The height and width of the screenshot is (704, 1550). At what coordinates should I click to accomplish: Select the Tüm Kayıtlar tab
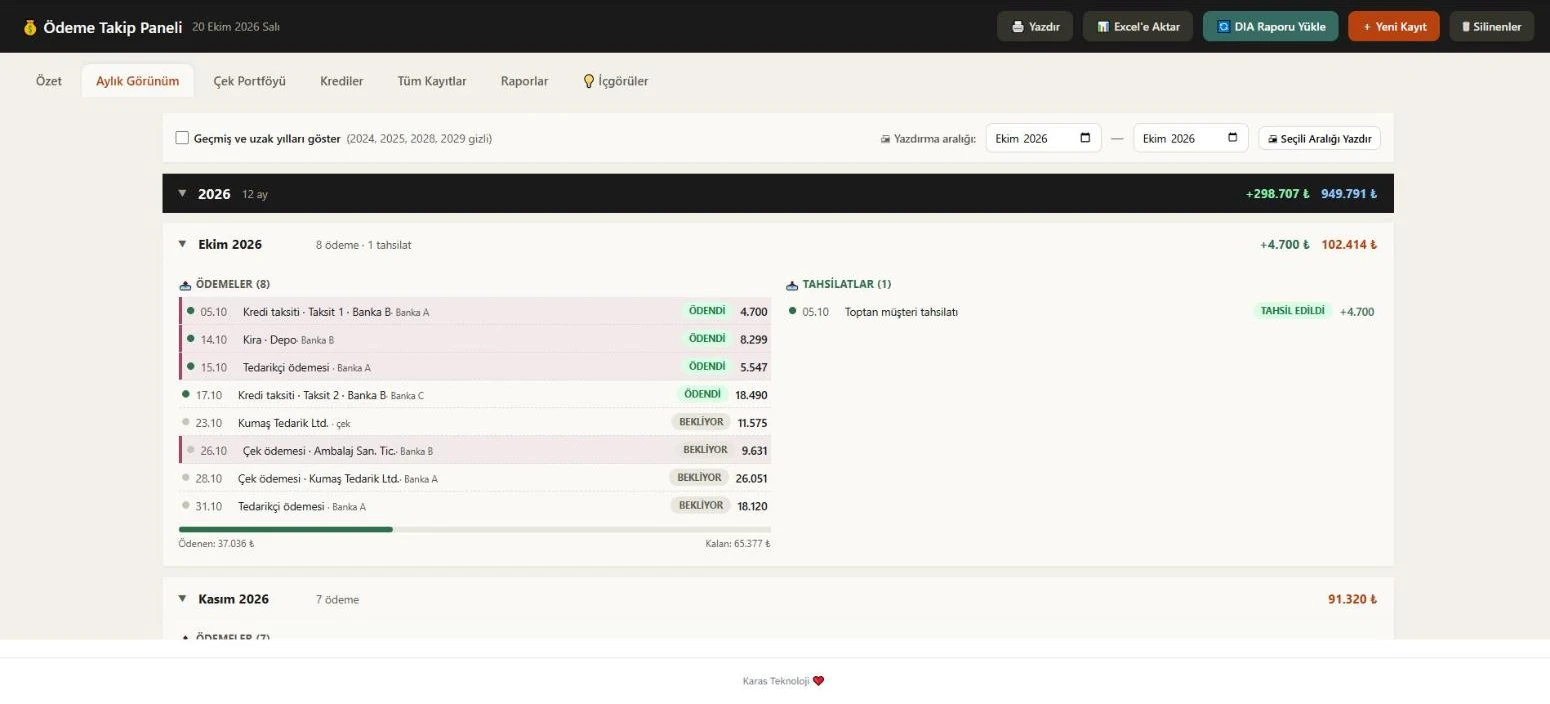pos(432,81)
